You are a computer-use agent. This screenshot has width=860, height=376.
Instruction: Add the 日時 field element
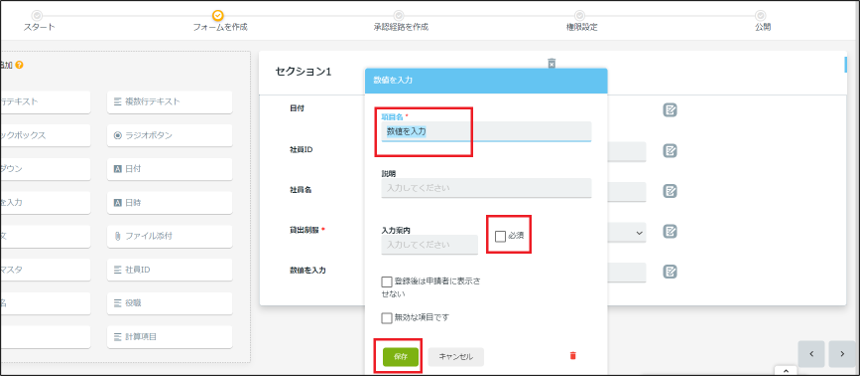pyautogui.click(x=169, y=203)
